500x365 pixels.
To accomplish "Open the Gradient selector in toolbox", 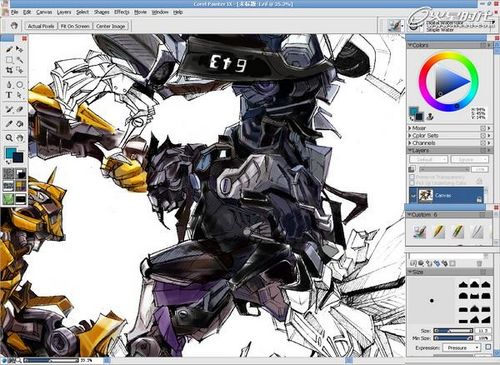I will (x=21, y=174).
